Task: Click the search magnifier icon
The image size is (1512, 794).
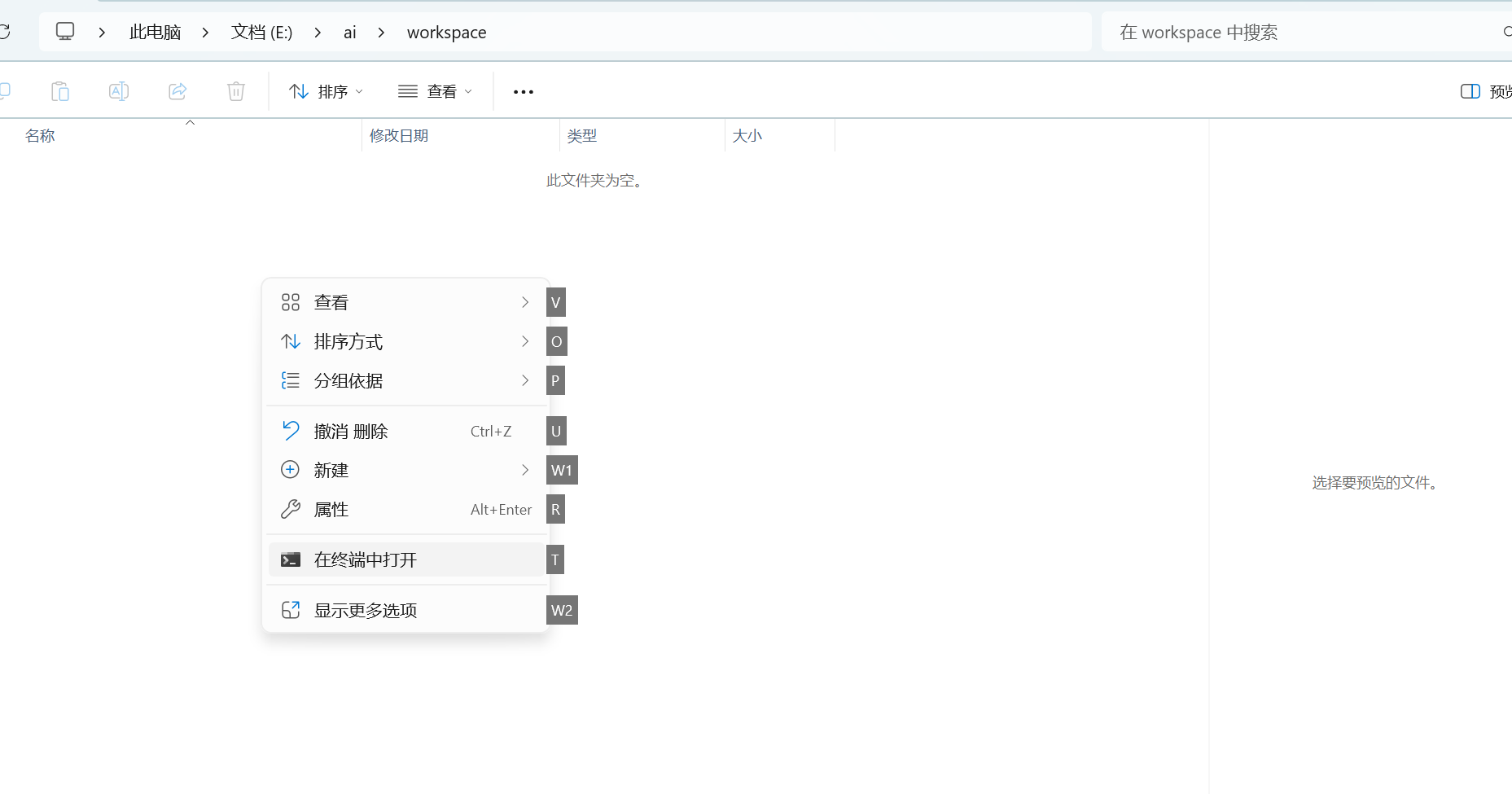Action: (x=1507, y=32)
